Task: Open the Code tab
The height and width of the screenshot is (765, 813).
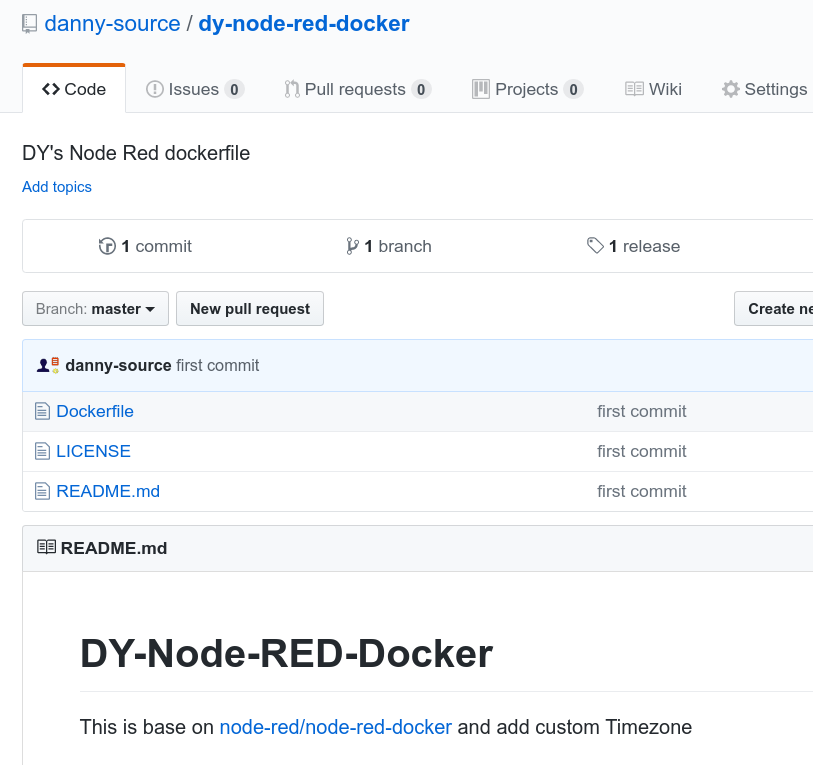Action: pos(74,89)
